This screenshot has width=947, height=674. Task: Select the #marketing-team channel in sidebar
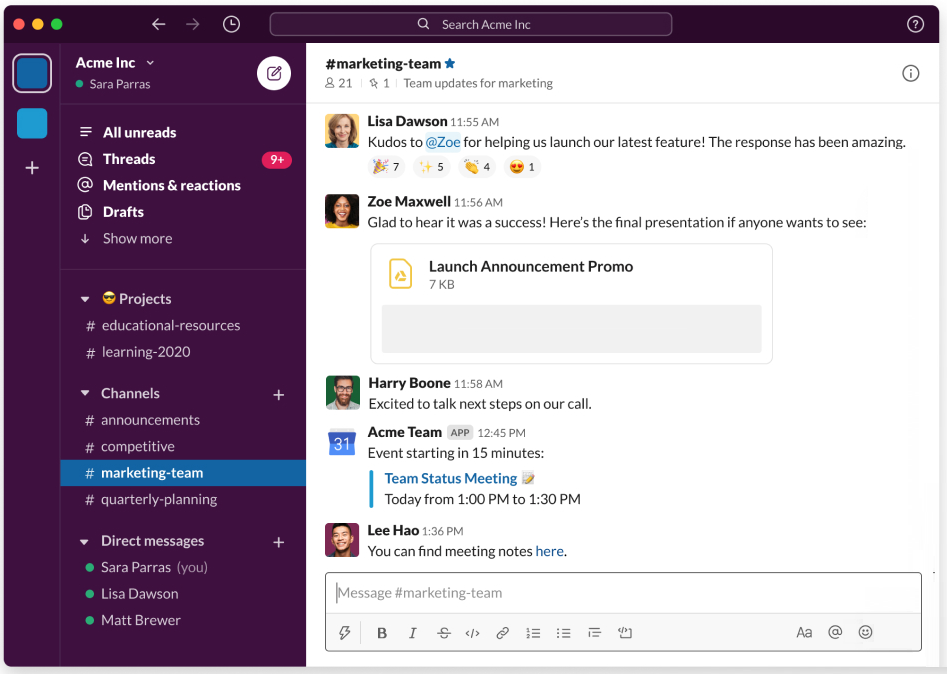tap(183, 473)
